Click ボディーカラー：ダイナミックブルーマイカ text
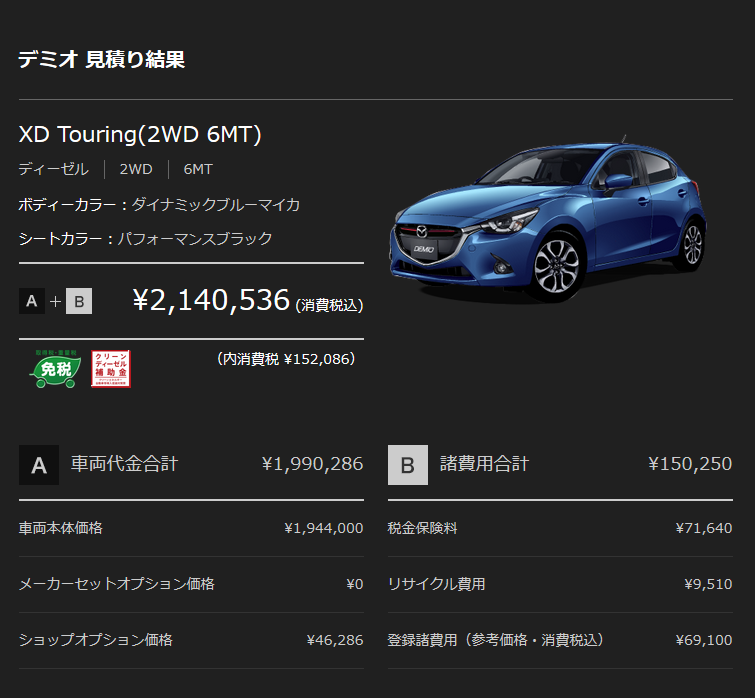The height and width of the screenshot is (698, 755). tap(159, 205)
